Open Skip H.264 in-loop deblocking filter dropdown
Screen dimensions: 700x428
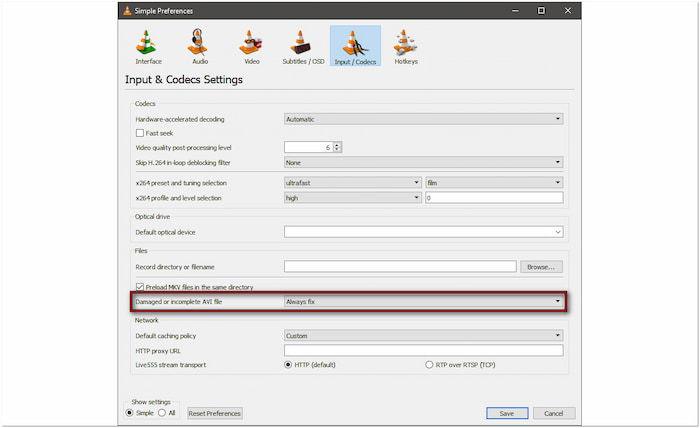click(x=423, y=162)
